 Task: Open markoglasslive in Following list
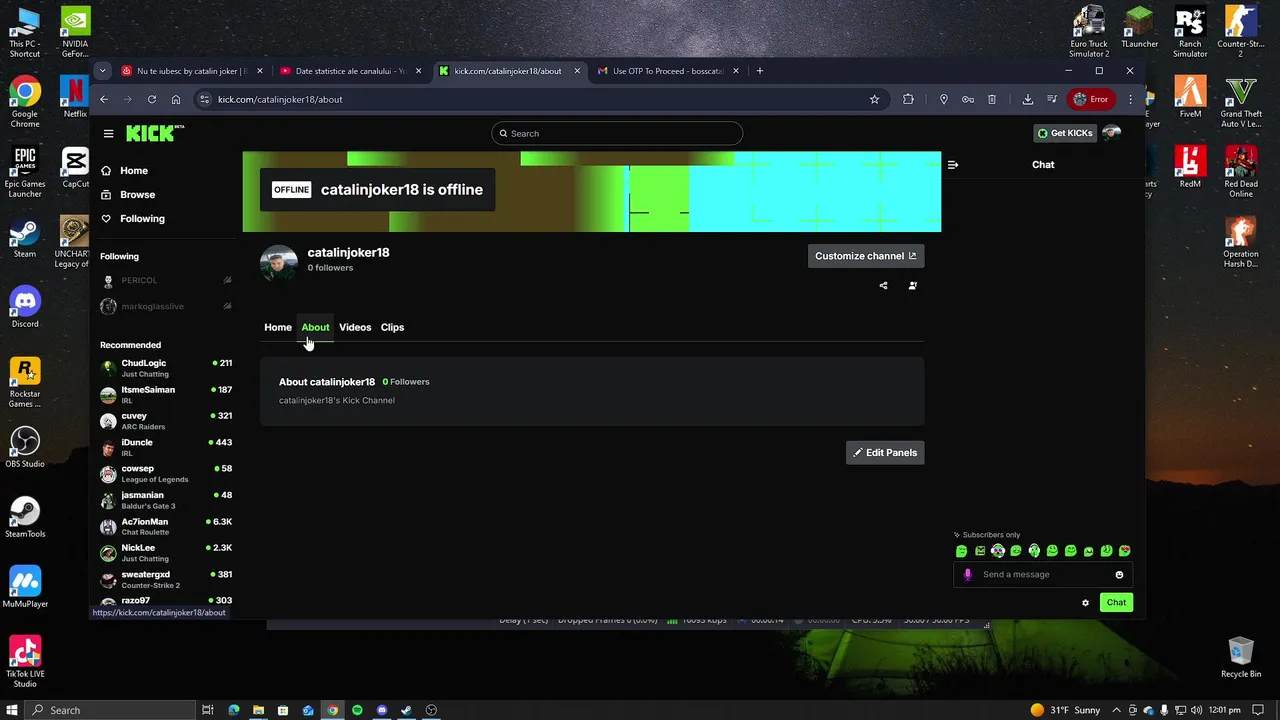166,307
